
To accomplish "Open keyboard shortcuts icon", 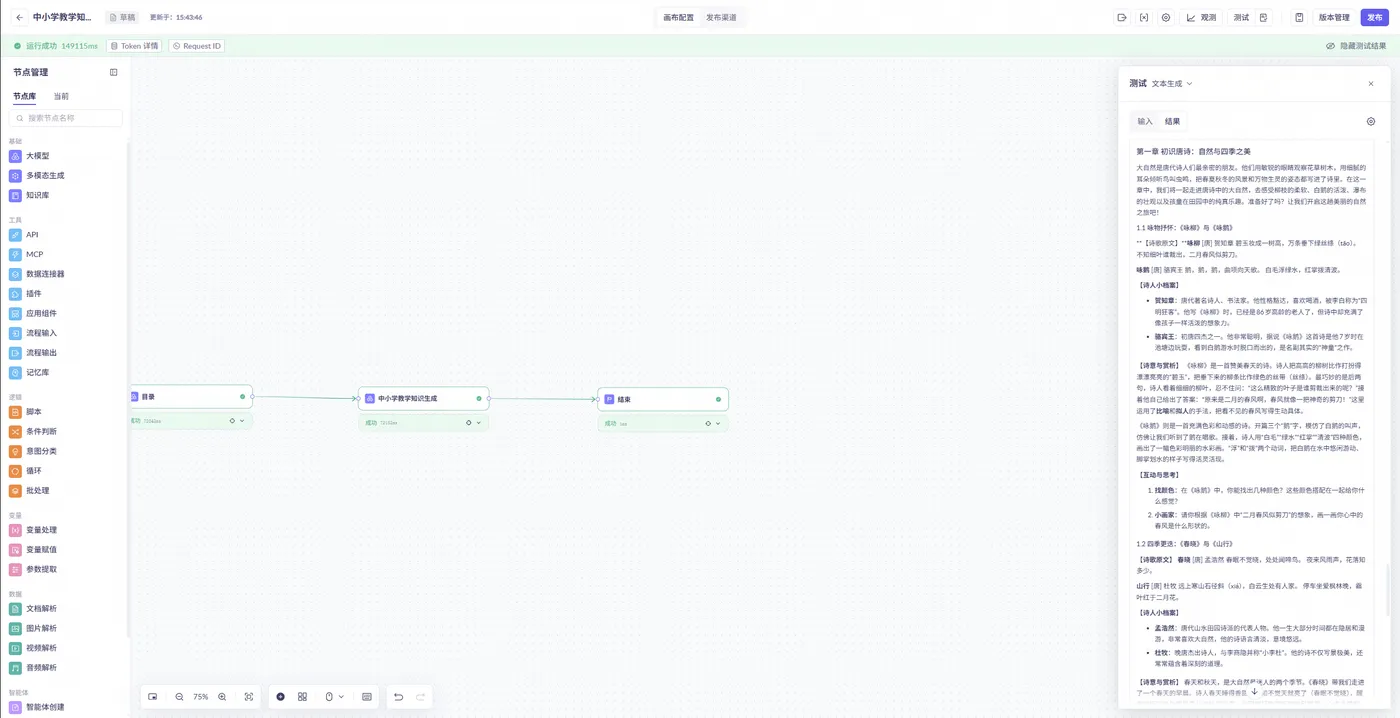I will [x=367, y=696].
